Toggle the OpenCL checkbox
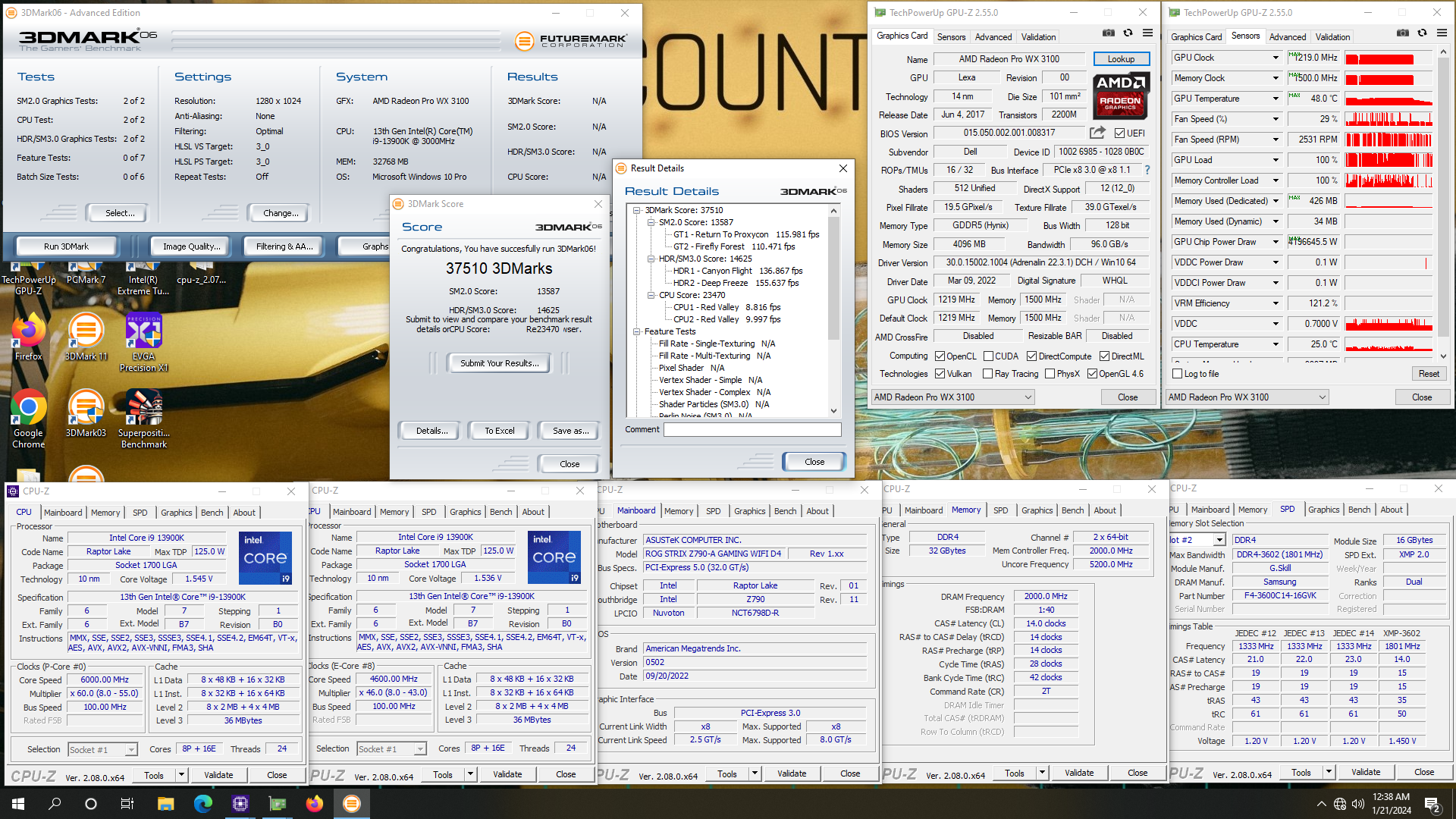Image resolution: width=1456 pixels, height=819 pixels. click(x=940, y=356)
